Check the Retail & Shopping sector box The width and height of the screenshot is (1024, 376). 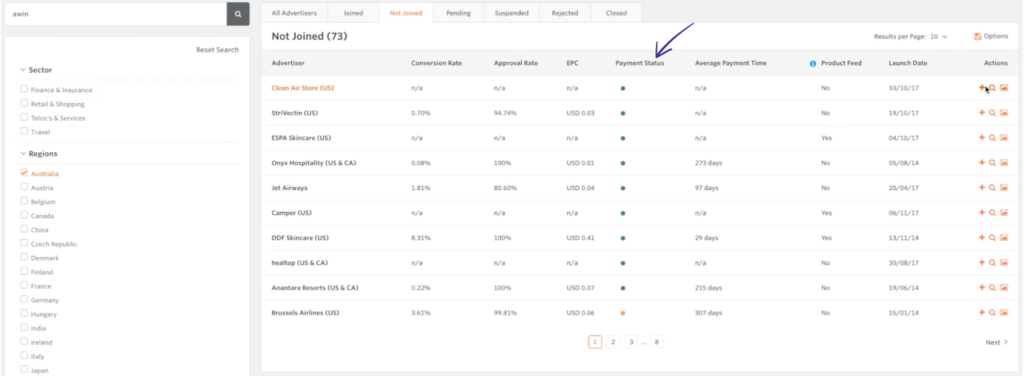click(x=24, y=103)
